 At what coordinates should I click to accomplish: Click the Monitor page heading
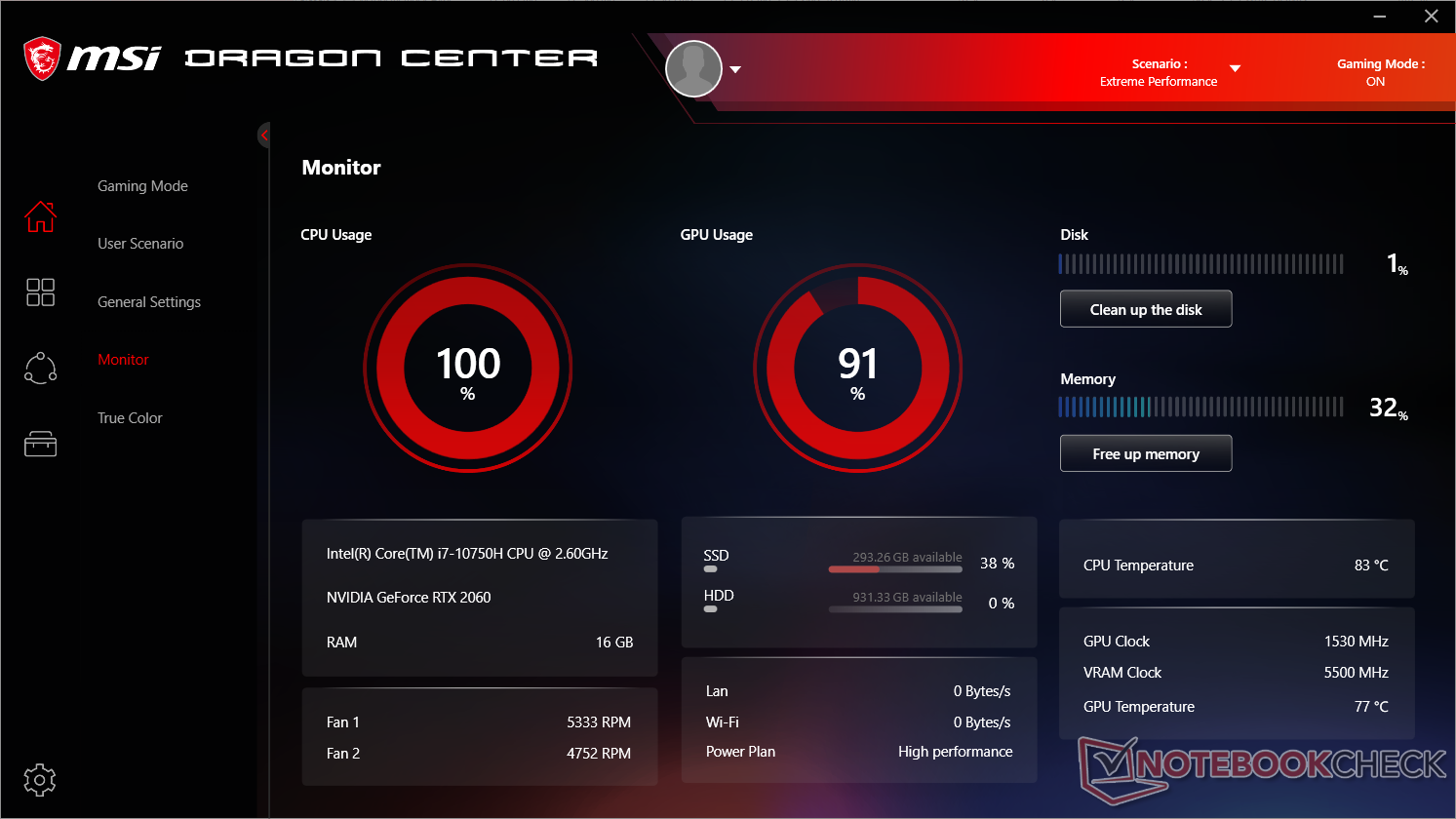click(x=341, y=168)
